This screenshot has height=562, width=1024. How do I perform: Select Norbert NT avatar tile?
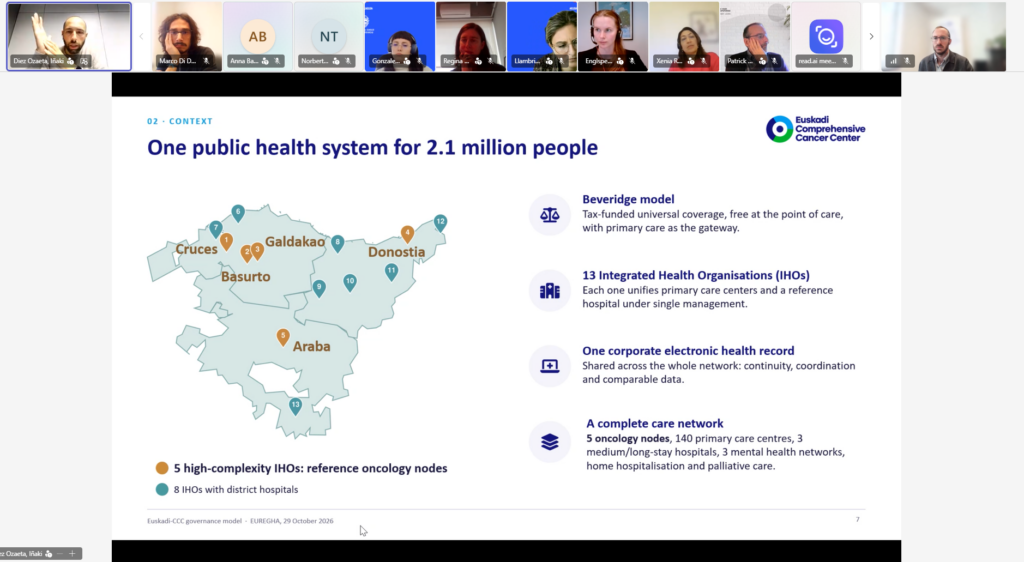(328, 37)
